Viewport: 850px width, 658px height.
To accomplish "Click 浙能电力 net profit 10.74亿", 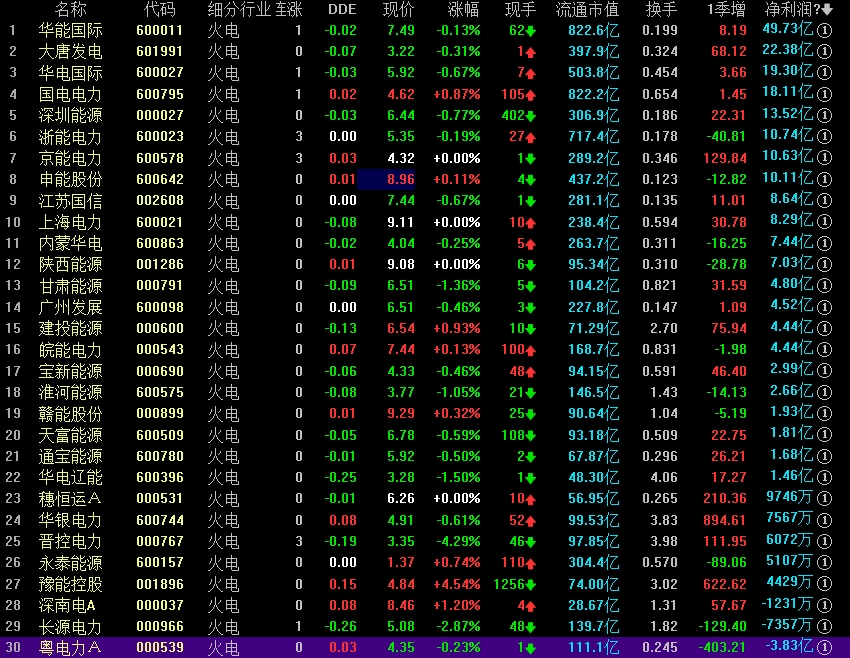I will pos(788,136).
